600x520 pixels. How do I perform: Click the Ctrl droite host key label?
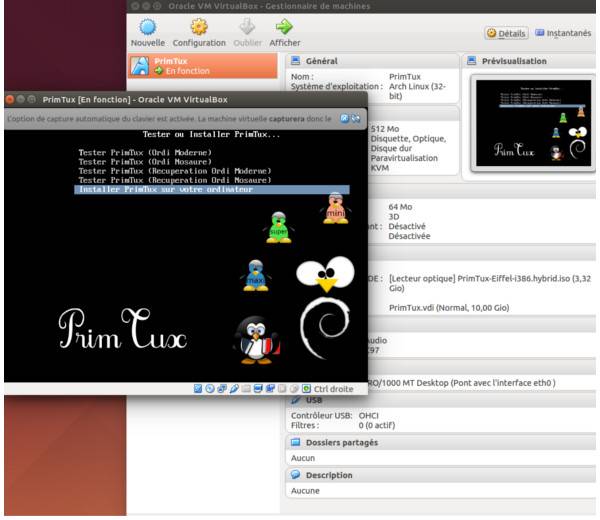[334, 389]
